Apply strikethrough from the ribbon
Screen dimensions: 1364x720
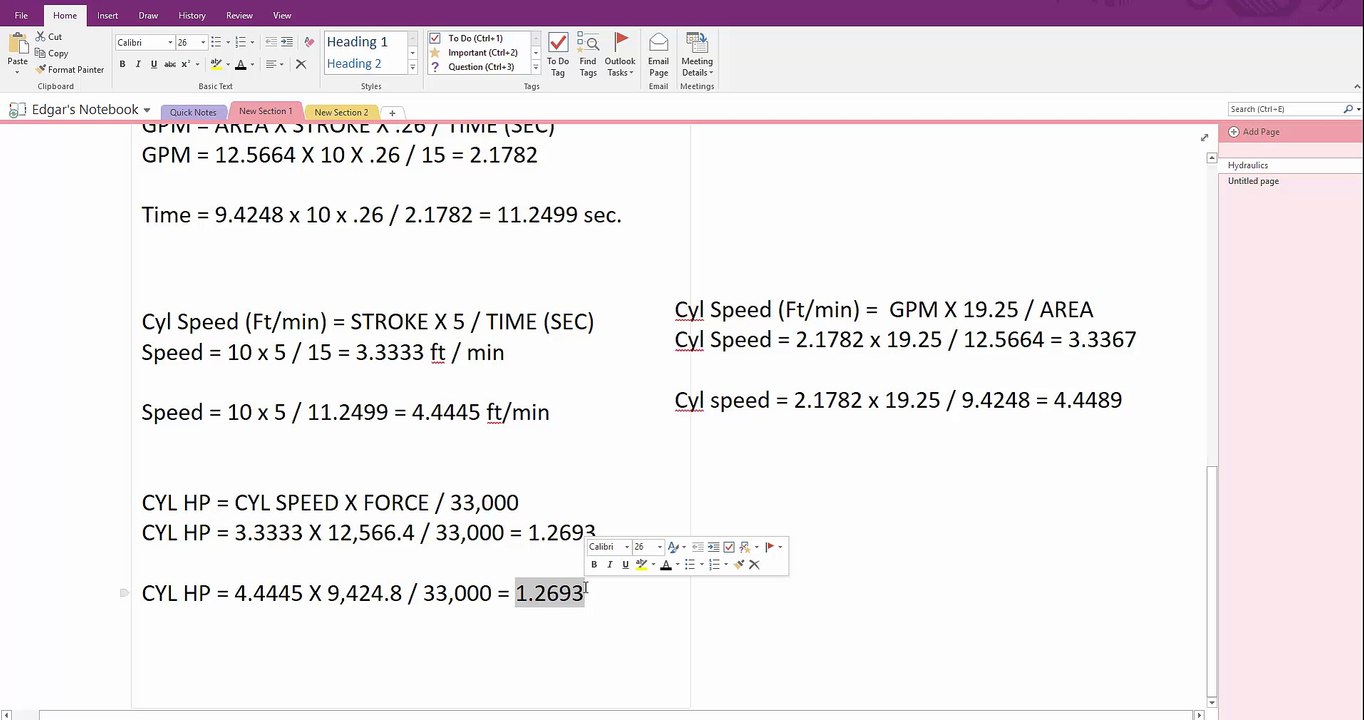pos(169,64)
